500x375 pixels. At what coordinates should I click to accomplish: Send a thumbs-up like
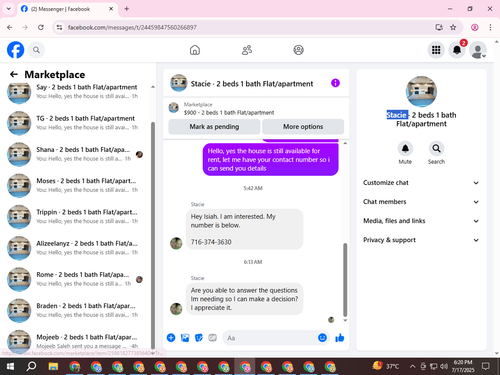(x=340, y=338)
